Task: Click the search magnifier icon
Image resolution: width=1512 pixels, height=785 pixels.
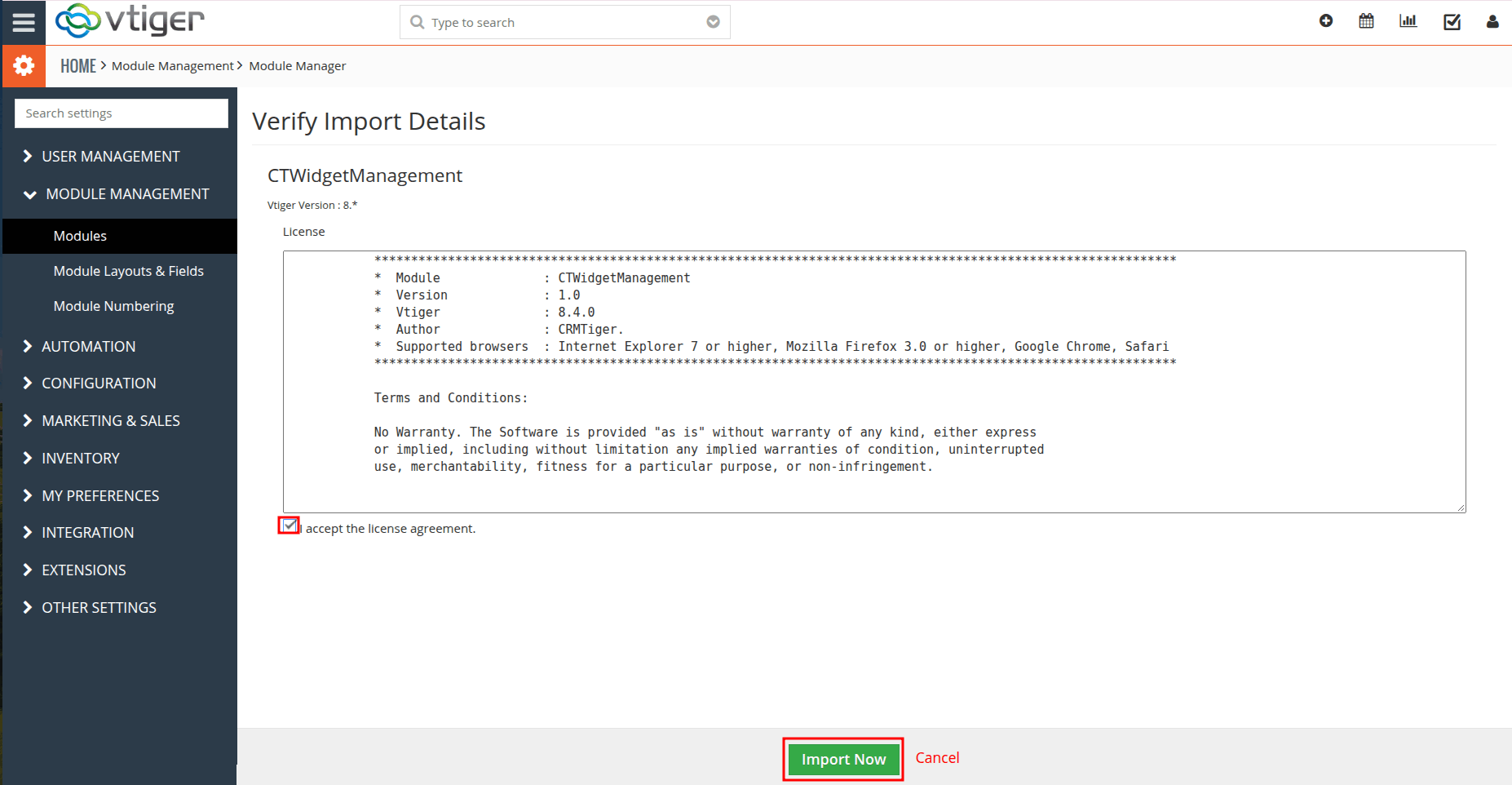Action: coord(417,22)
